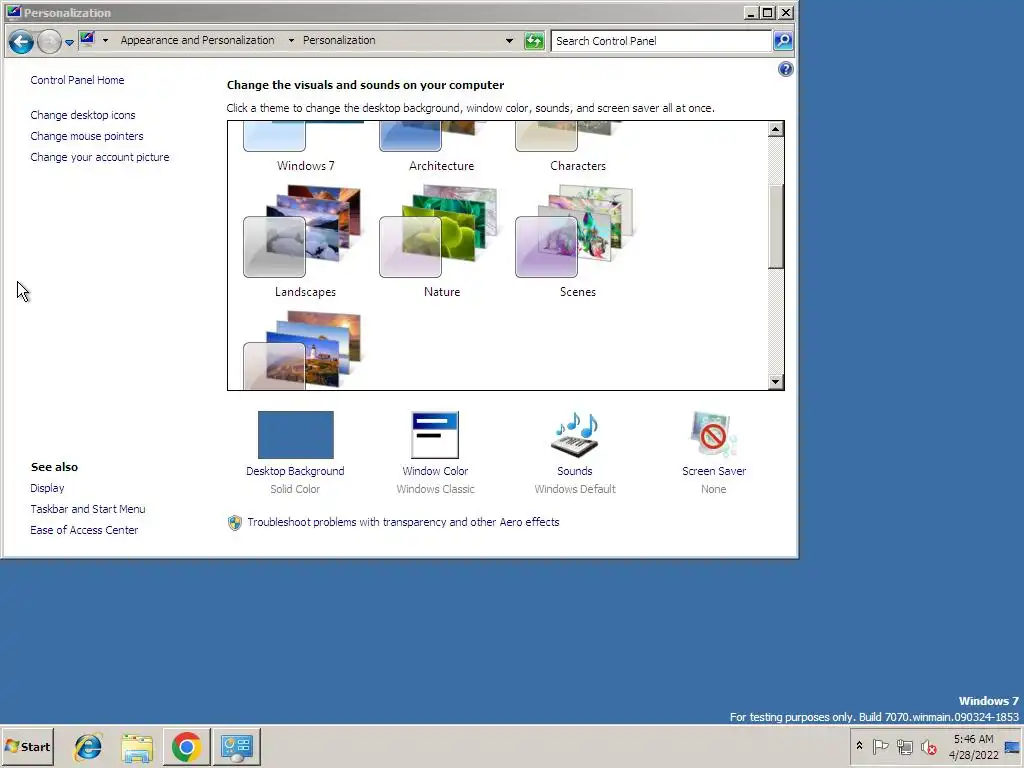Viewport: 1024px width, 768px height.
Task: Click the Window Color label
Action: [435, 471]
